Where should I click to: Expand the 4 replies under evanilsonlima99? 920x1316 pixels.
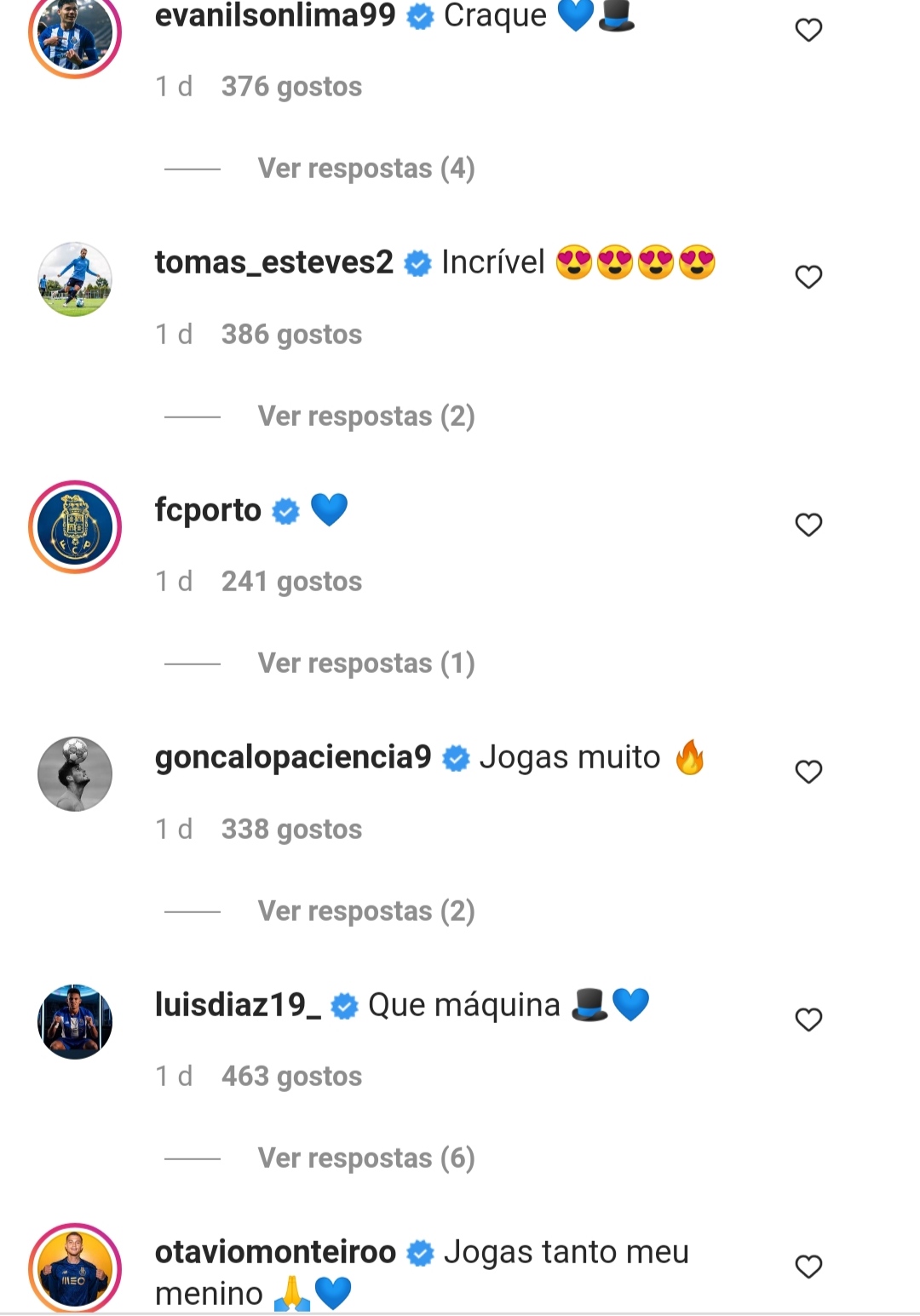(x=365, y=169)
